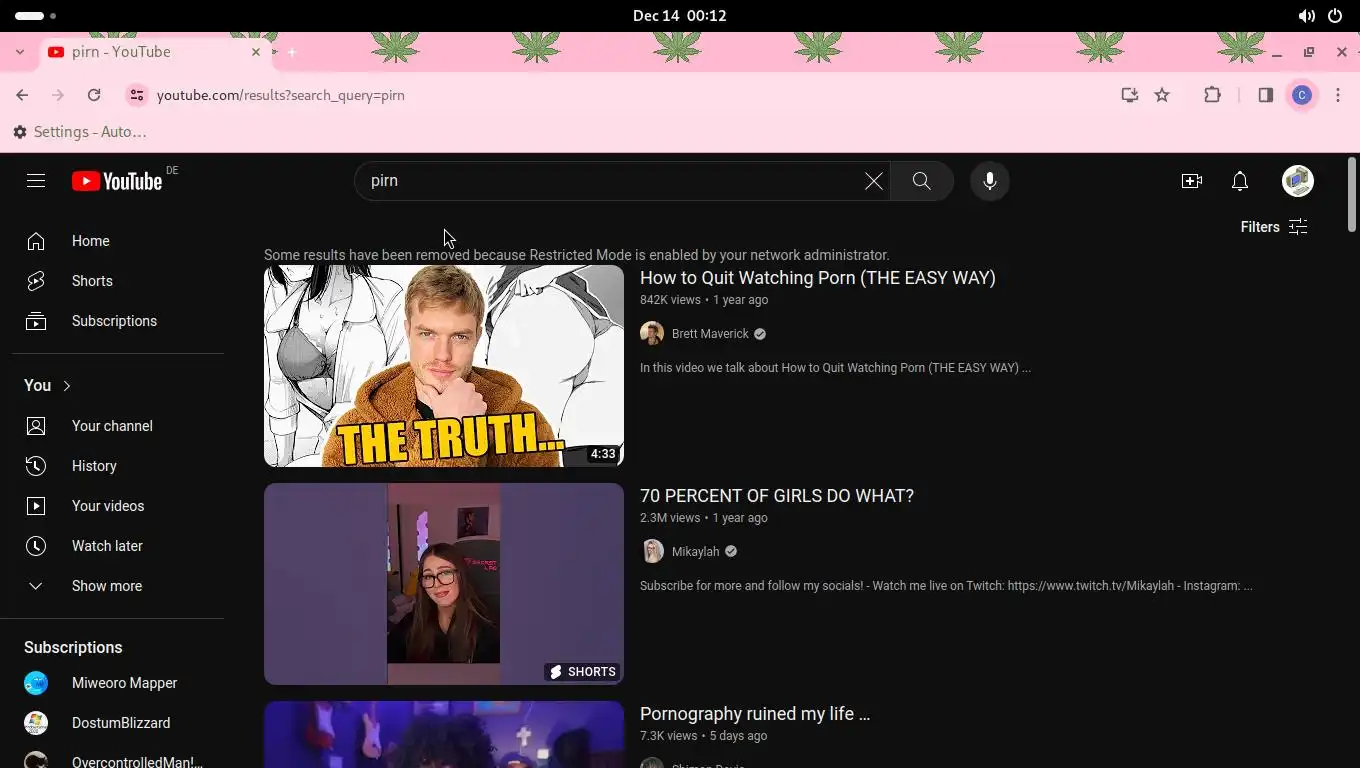Open Watch later playlist

[x=118, y=546]
